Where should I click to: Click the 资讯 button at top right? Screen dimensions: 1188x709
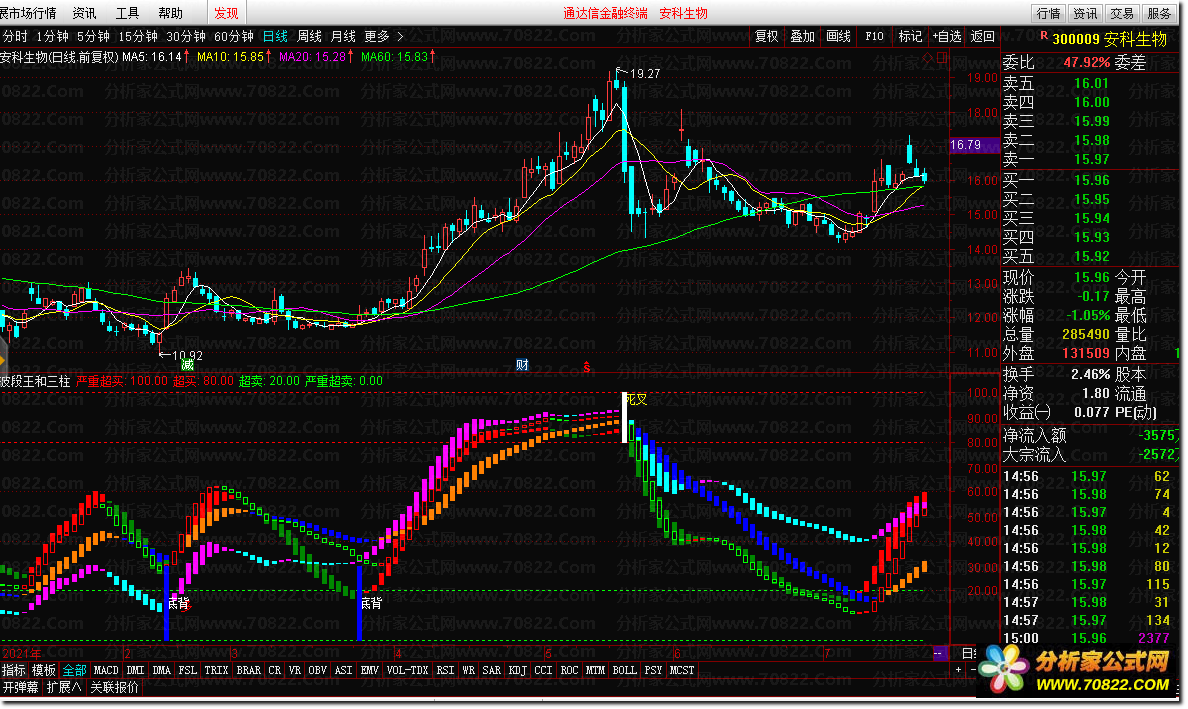[x=1085, y=13]
